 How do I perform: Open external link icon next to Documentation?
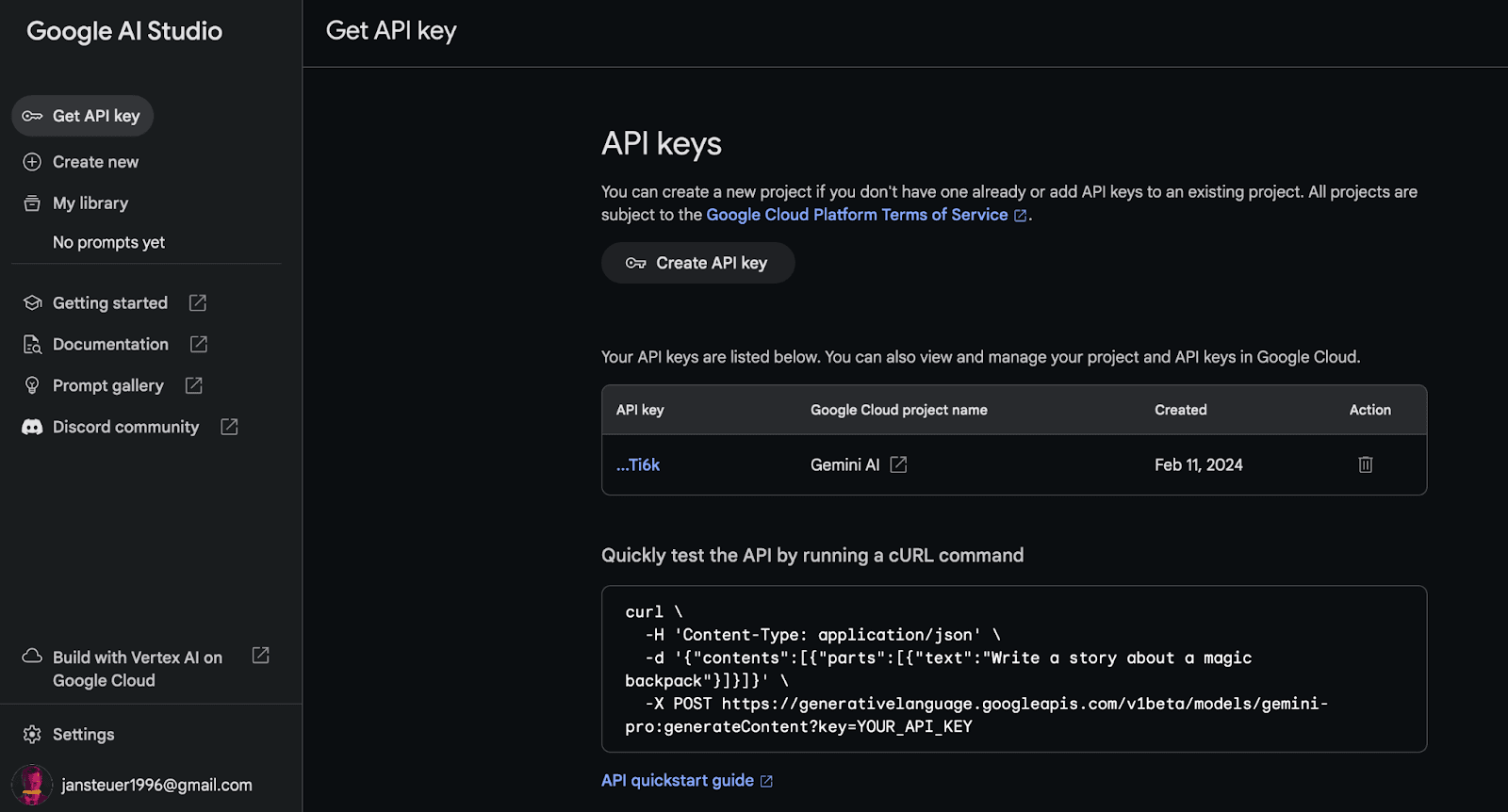click(x=199, y=345)
